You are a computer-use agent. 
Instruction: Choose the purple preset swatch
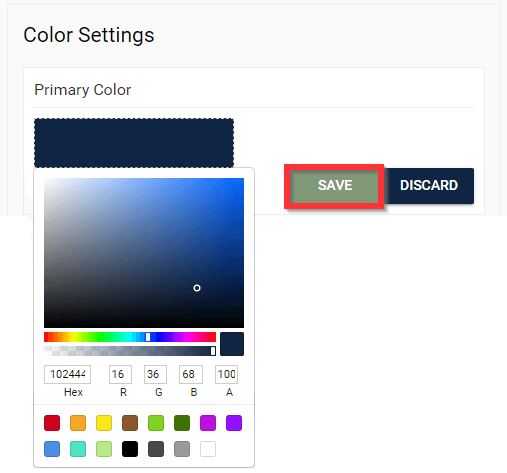(234, 423)
